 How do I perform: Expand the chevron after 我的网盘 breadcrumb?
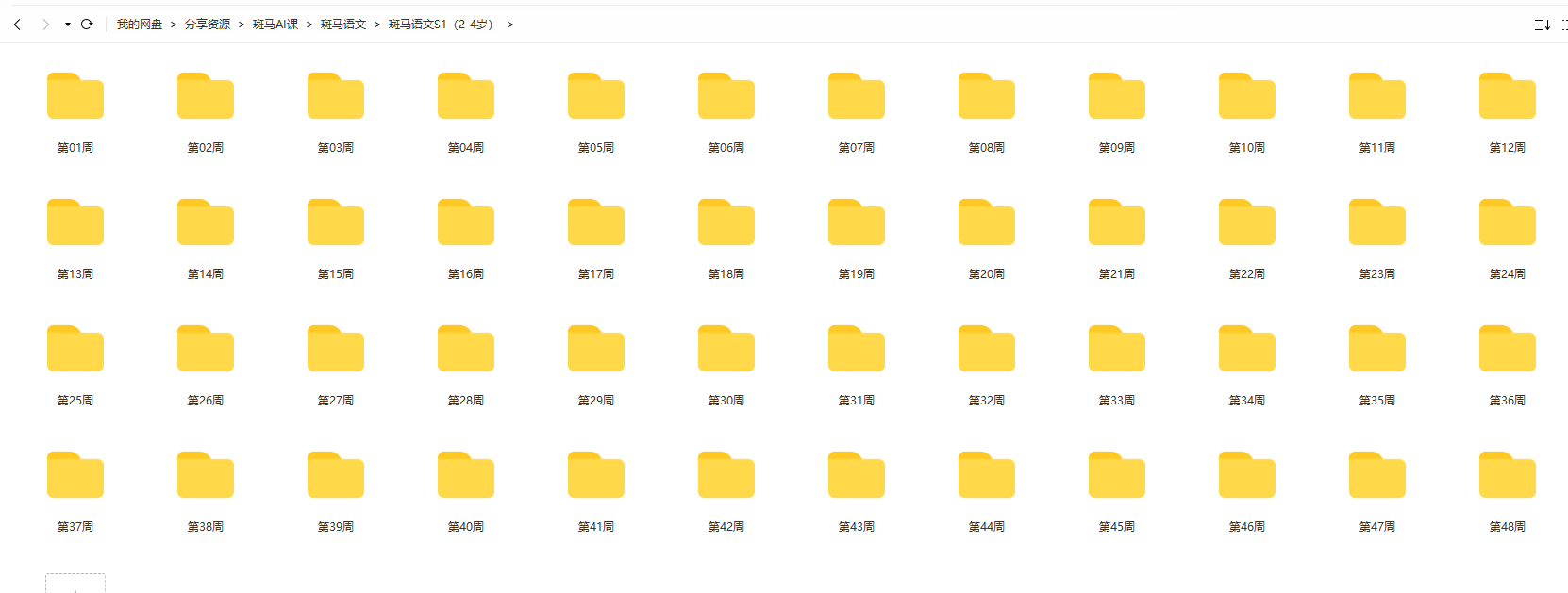tap(174, 25)
